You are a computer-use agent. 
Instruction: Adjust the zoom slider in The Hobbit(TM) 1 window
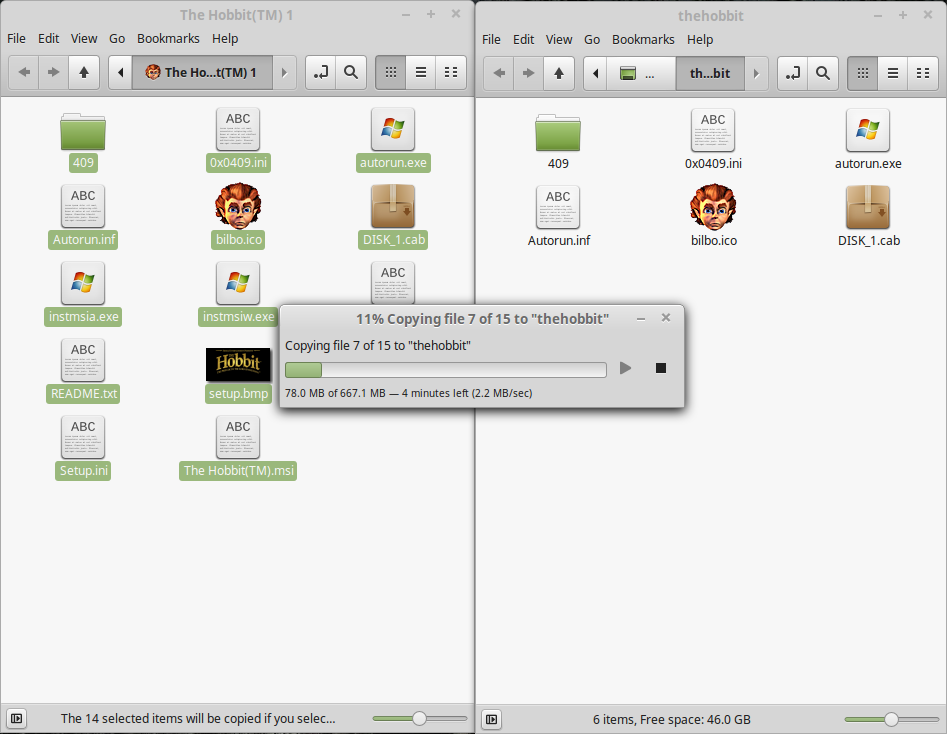[419, 718]
